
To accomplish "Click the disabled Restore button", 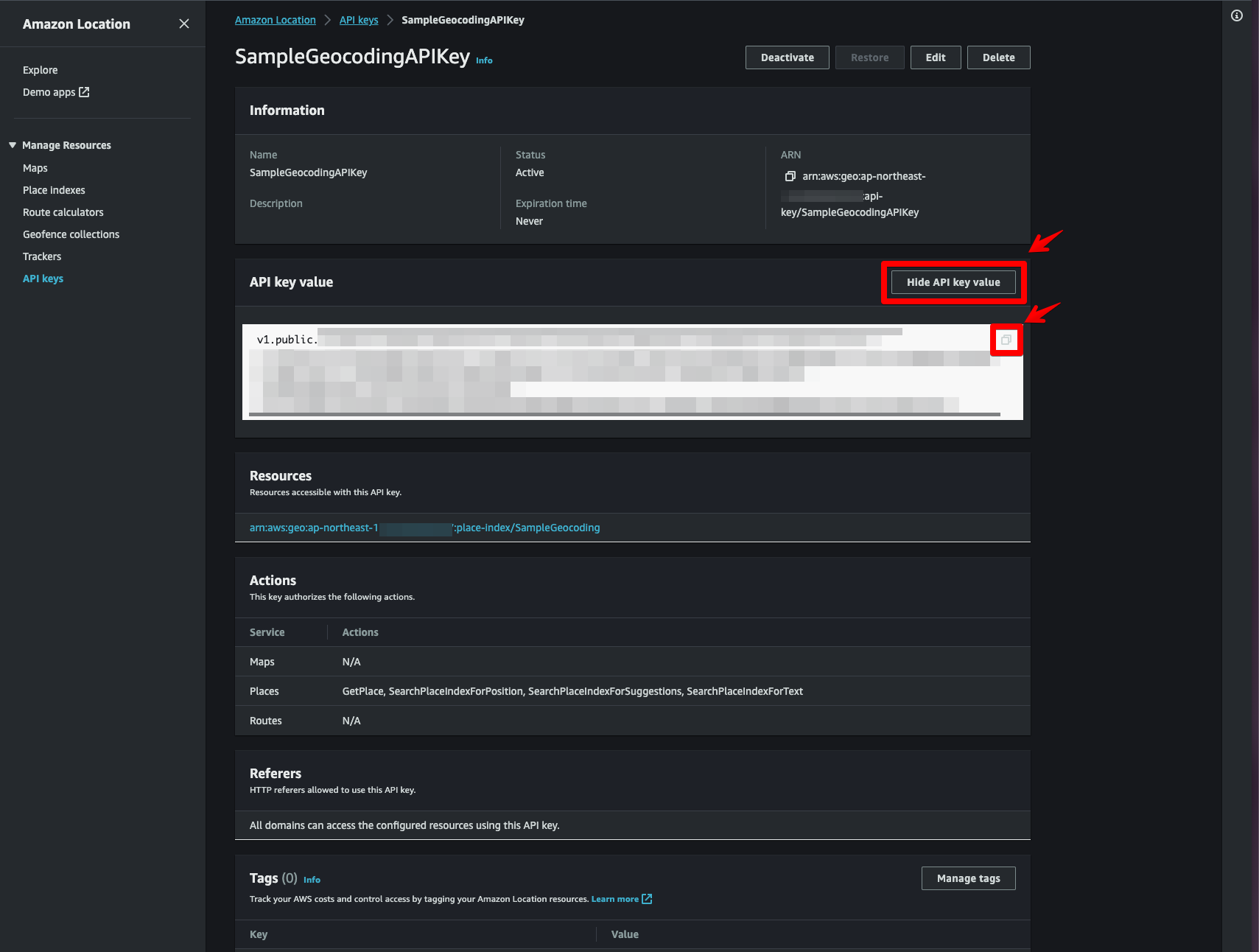I will click(x=870, y=57).
